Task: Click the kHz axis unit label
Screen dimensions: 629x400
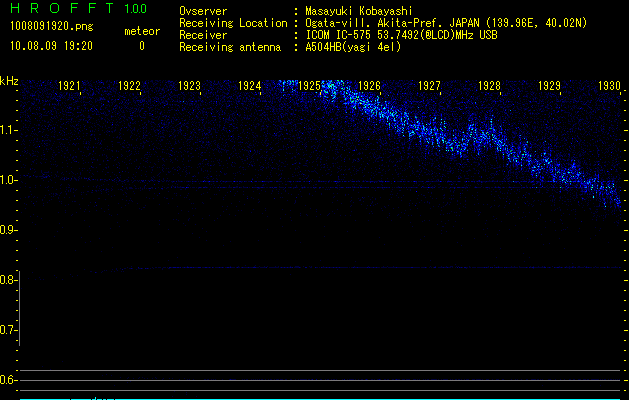Action: [9, 80]
